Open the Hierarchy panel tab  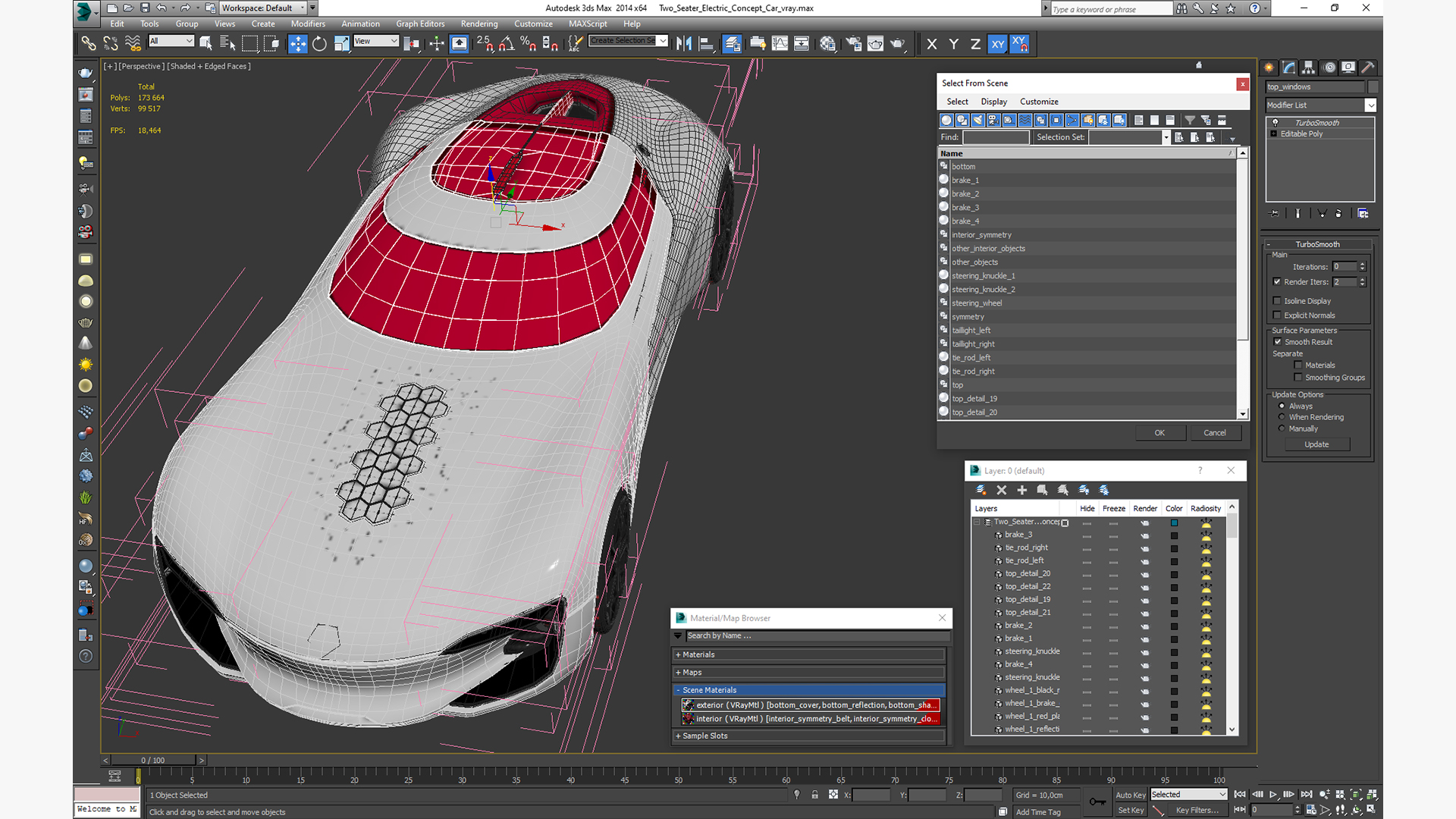1309,67
